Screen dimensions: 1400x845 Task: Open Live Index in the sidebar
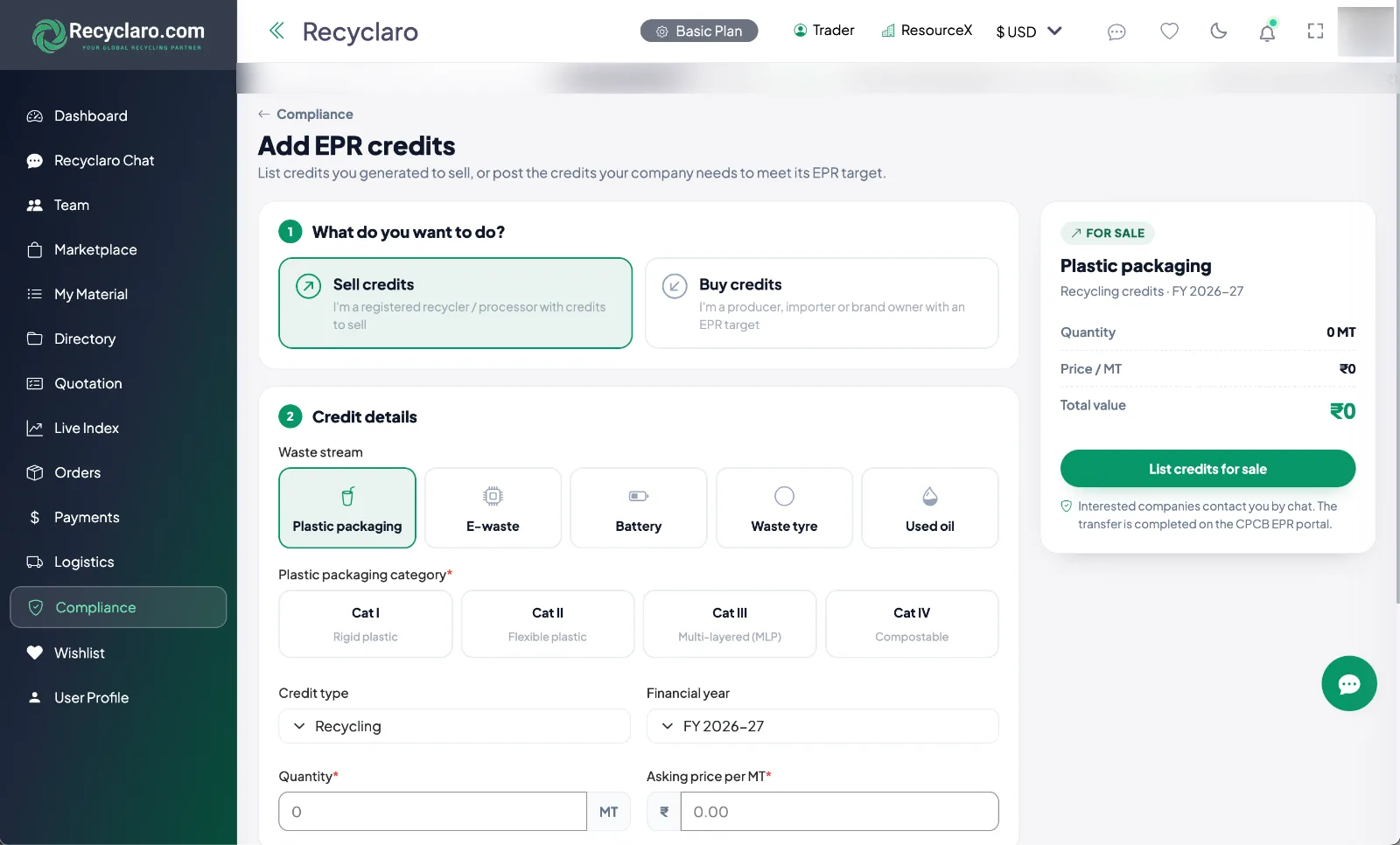coord(118,428)
